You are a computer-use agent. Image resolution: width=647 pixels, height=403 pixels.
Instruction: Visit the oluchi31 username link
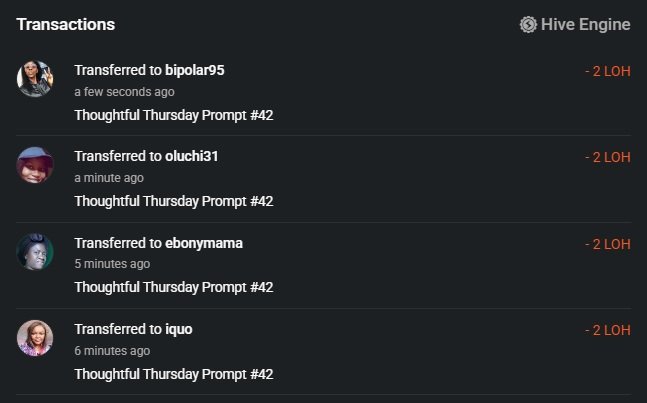pyautogui.click(x=191, y=156)
